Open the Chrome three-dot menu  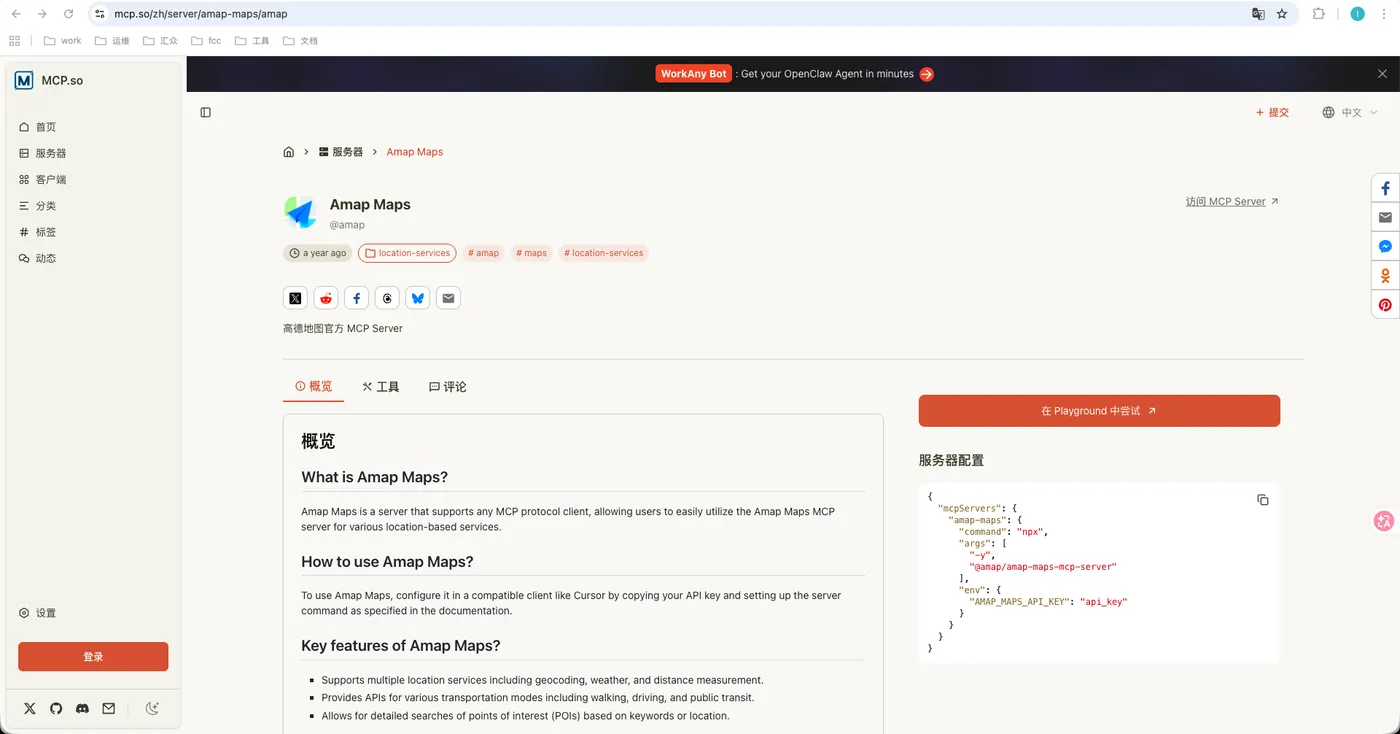(x=1385, y=14)
